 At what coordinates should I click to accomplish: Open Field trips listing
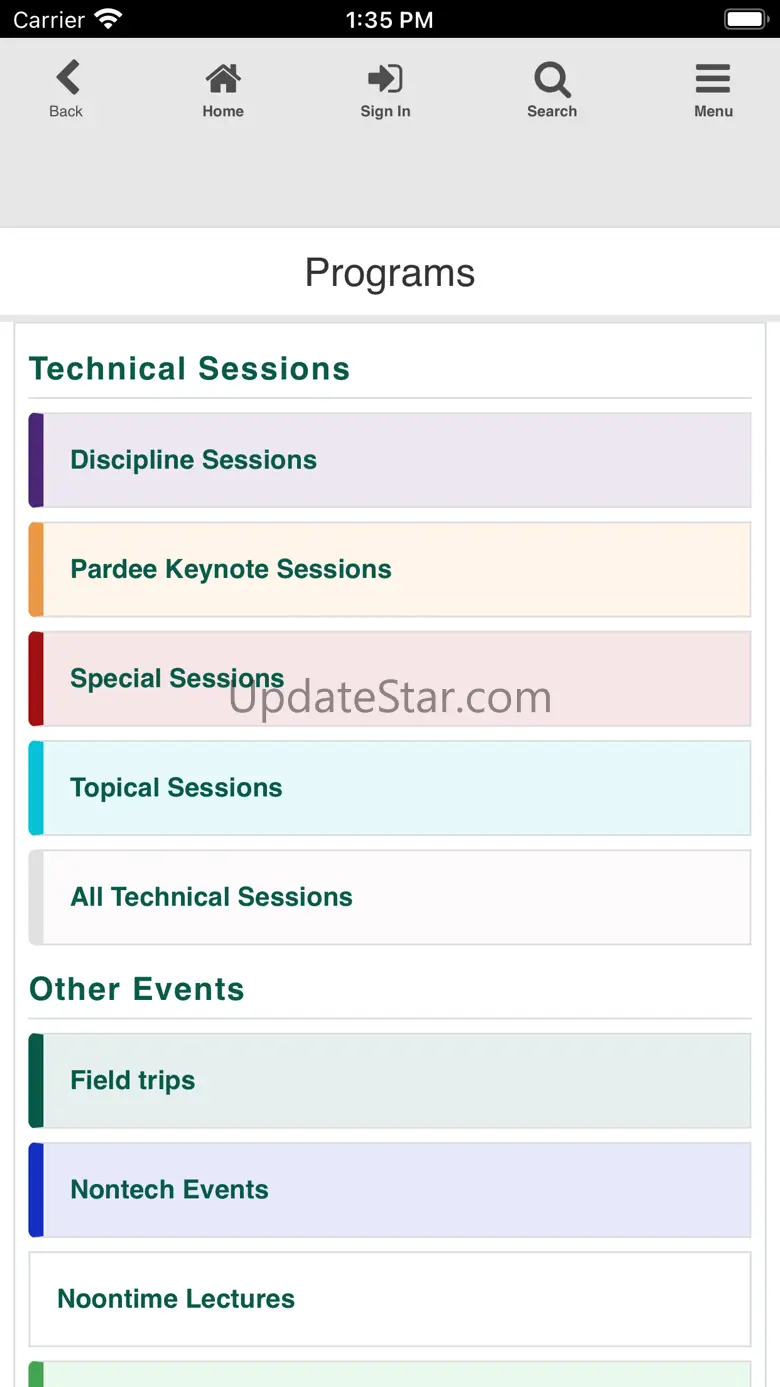[x=133, y=1080]
